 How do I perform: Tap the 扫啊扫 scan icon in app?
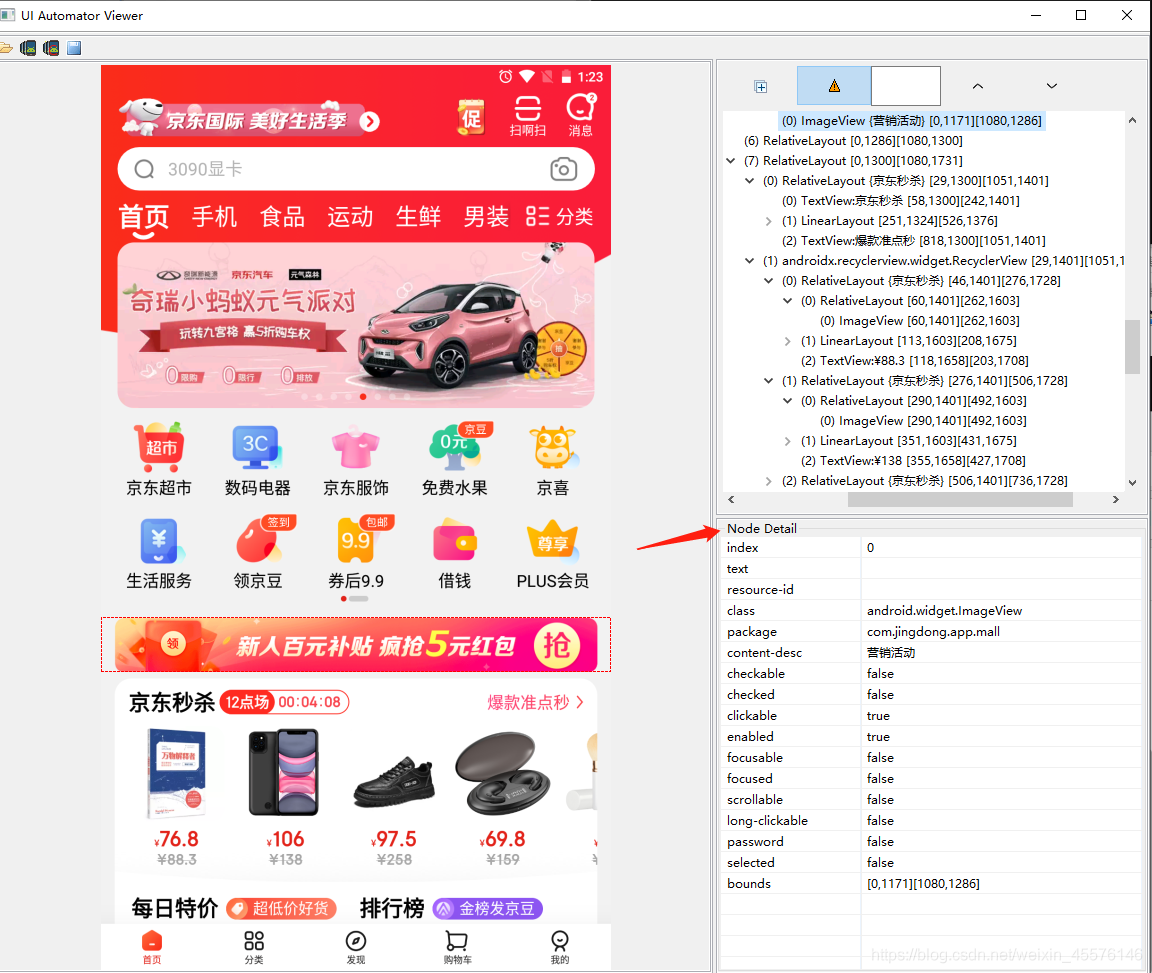[528, 116]
